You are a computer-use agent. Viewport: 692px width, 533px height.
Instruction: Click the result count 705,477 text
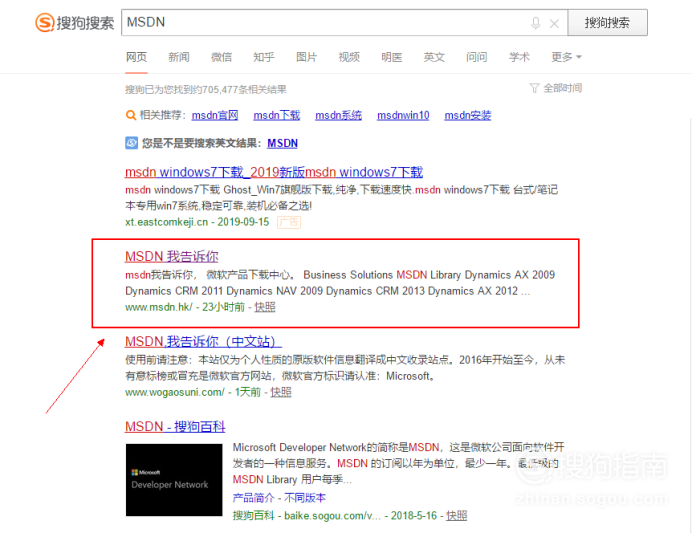[220, 90]
